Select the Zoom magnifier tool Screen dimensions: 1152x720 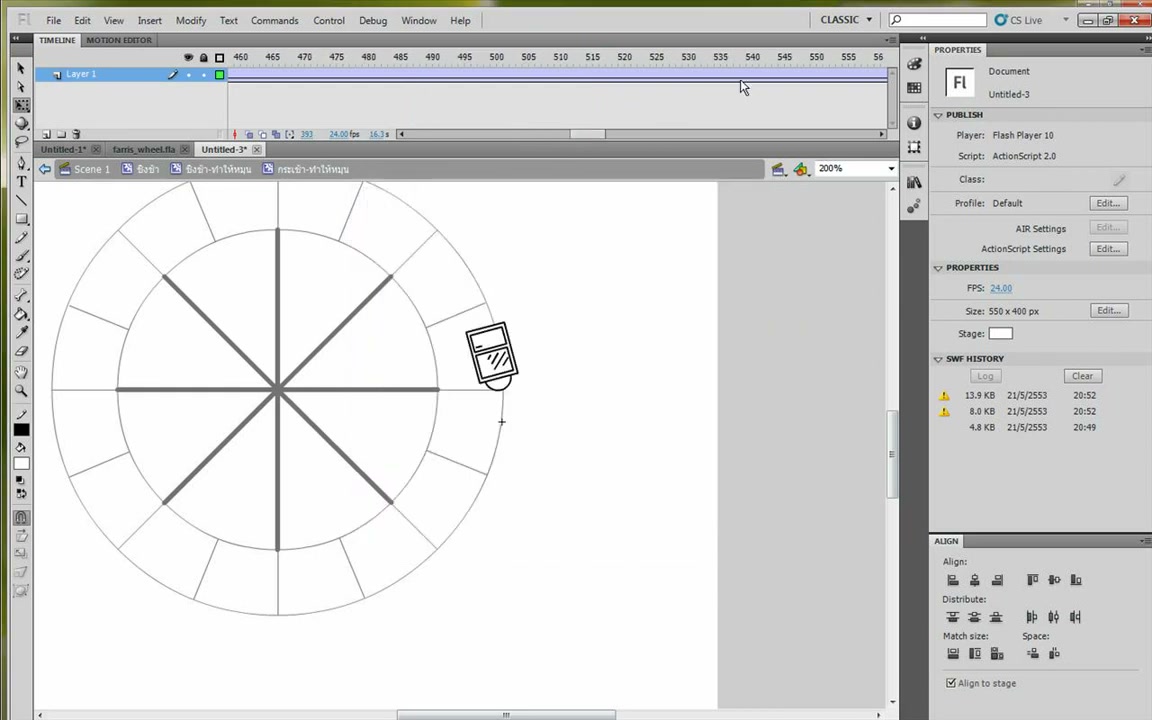pos(21,391)
